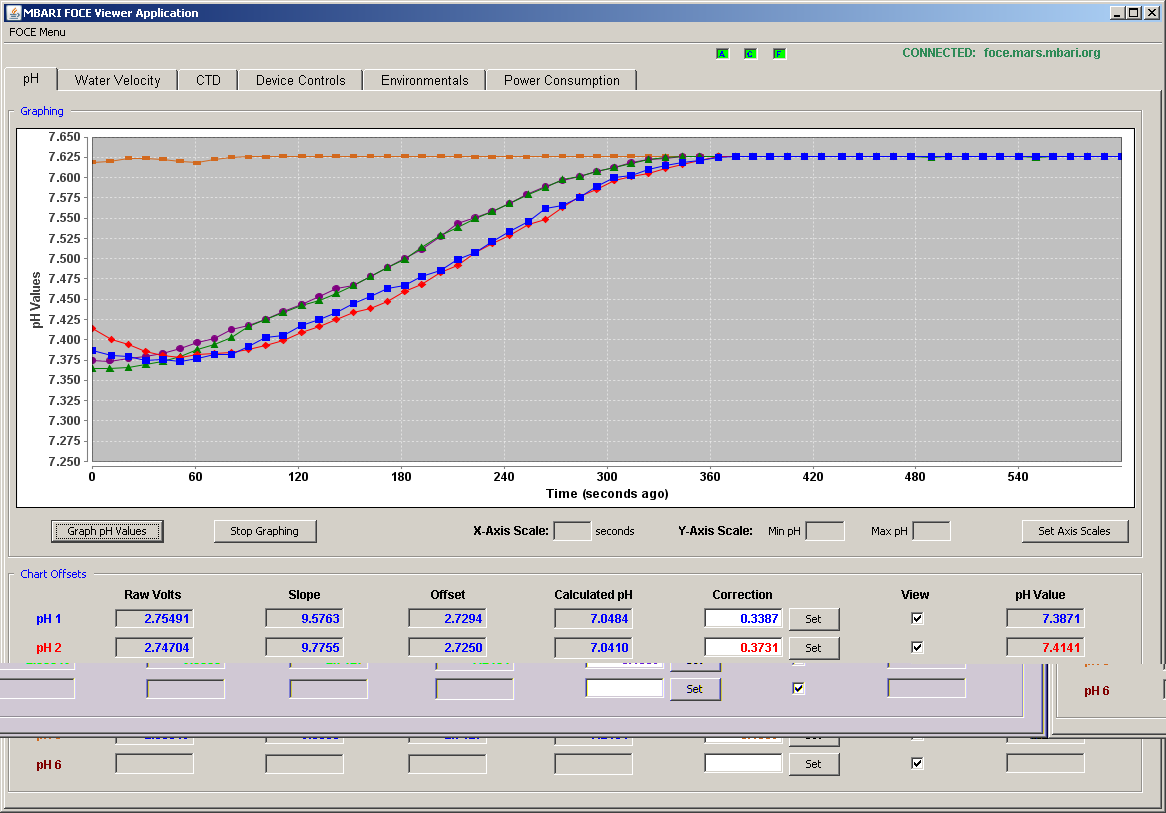Click the Set Axis Scales button
This screenshot has width=1166, height=813.
[1075, 531]
